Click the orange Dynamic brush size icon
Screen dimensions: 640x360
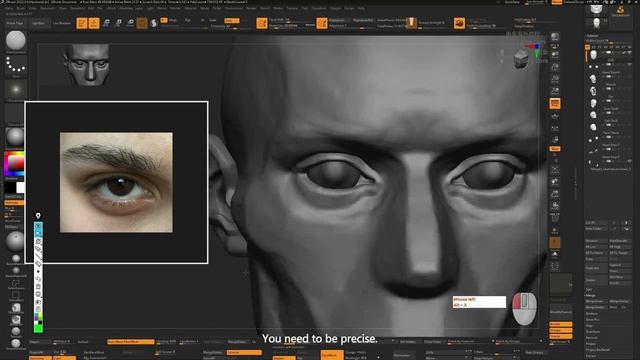pos(322,23)
